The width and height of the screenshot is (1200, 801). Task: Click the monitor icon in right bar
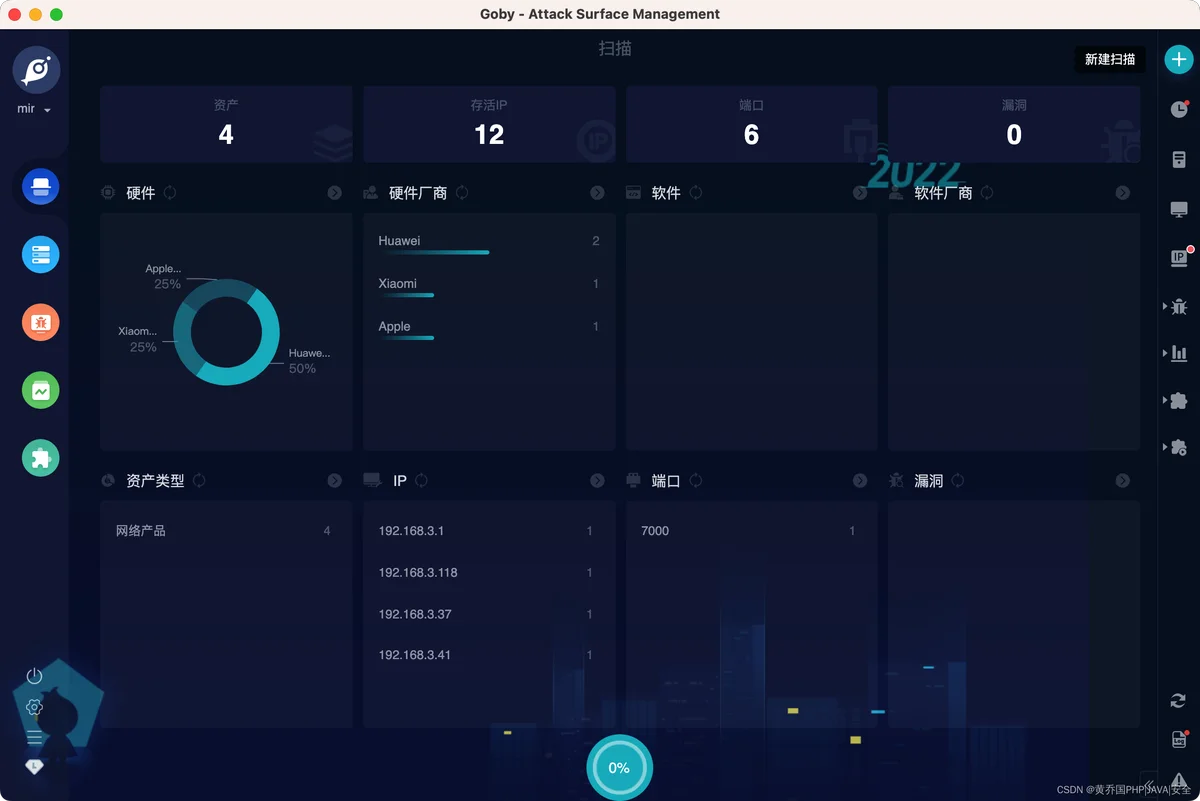pos(1179,209)
